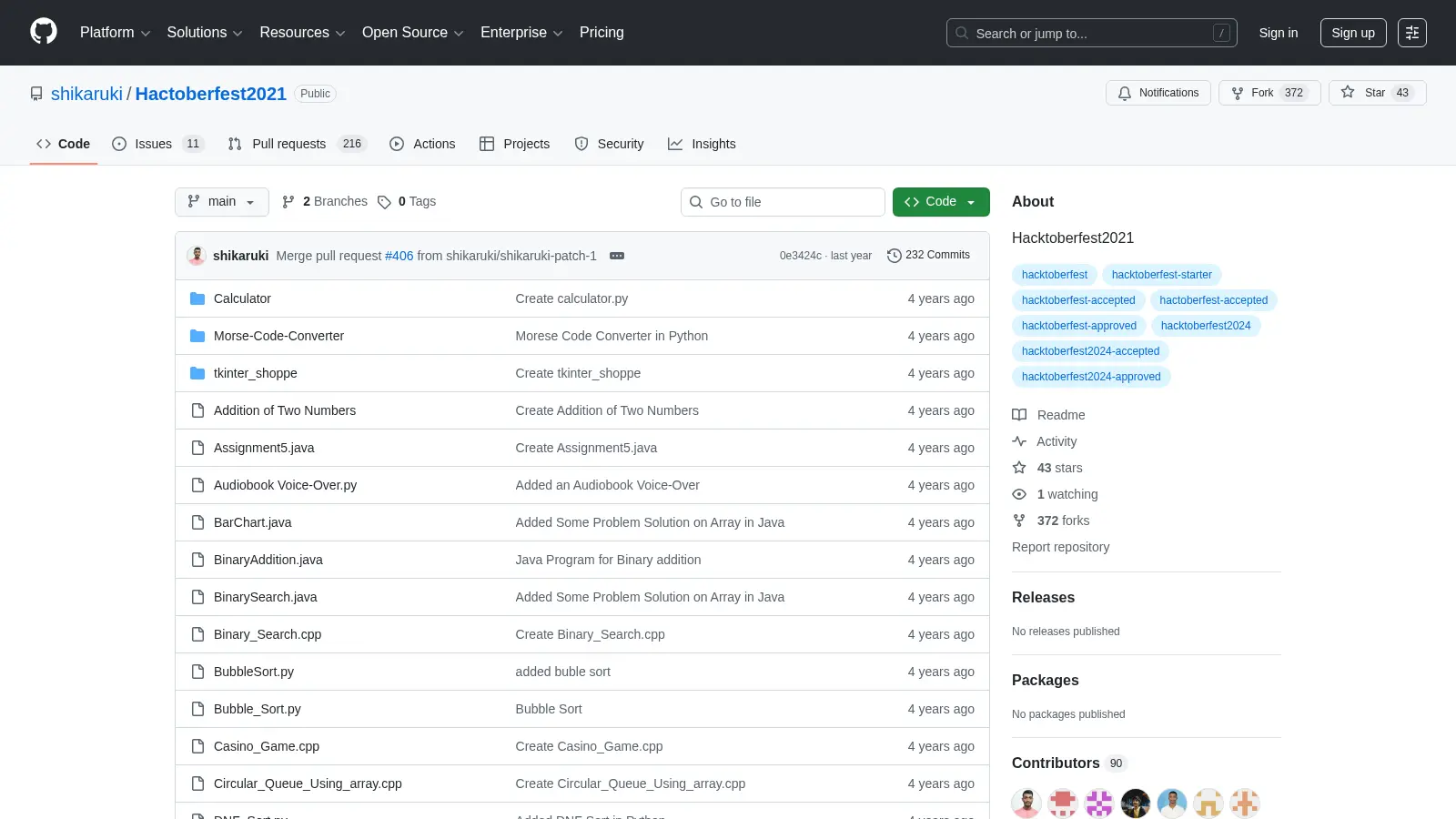This screenshot has width=1456, height=819.
Task: Open the hacktoberfest2024-approved topic tag
Action: tap(1091, 377)
